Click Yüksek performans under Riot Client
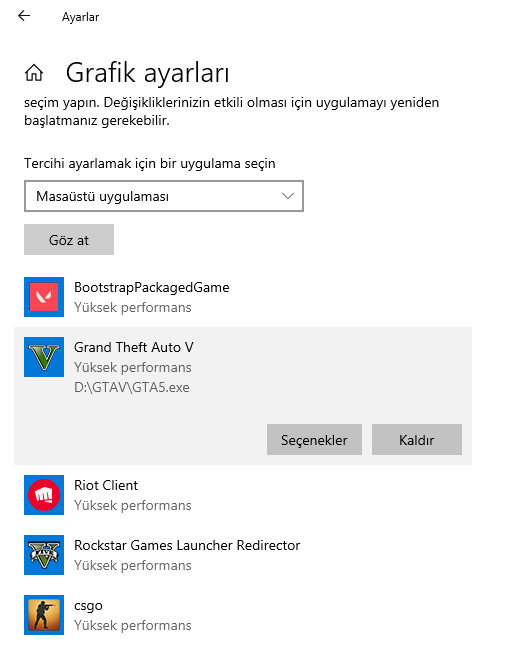The image size is (510, 668). (x=133, y=506)
